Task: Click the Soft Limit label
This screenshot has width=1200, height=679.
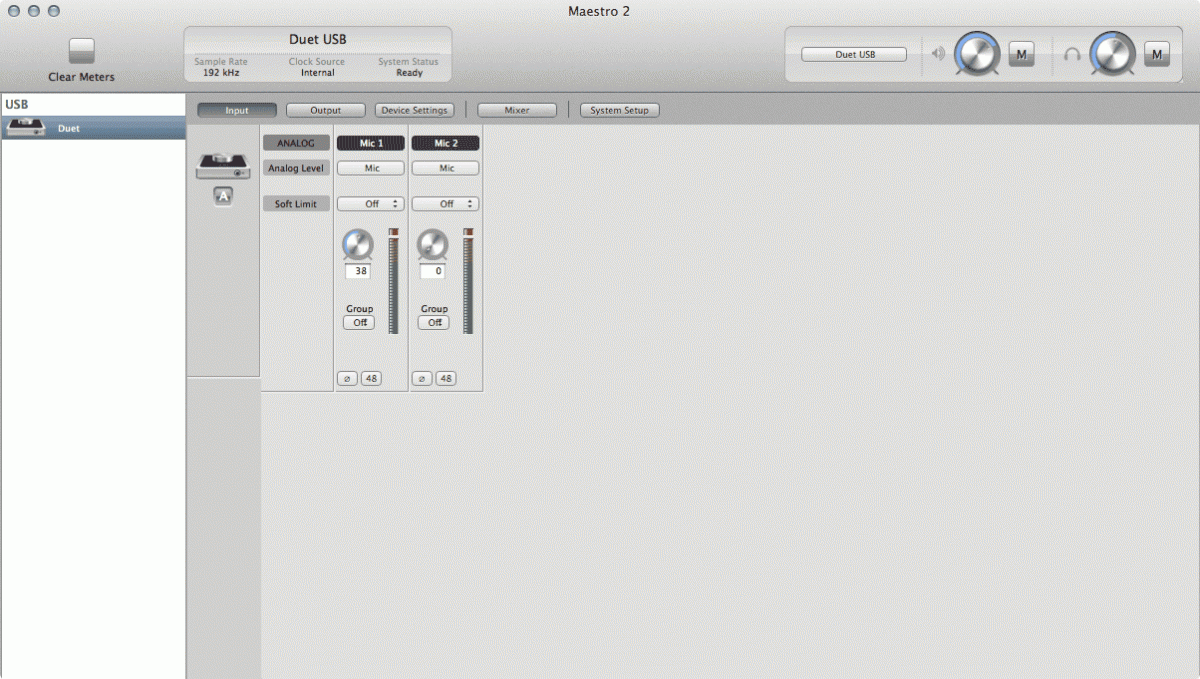Action: point(296,204)
